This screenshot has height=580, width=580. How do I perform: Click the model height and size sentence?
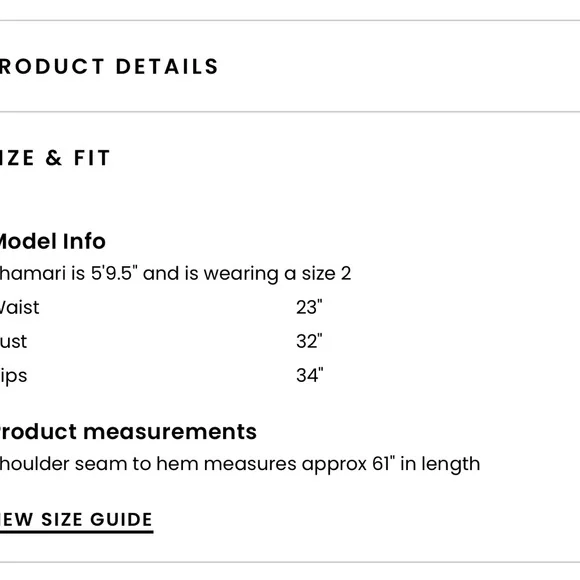[175, 274]
